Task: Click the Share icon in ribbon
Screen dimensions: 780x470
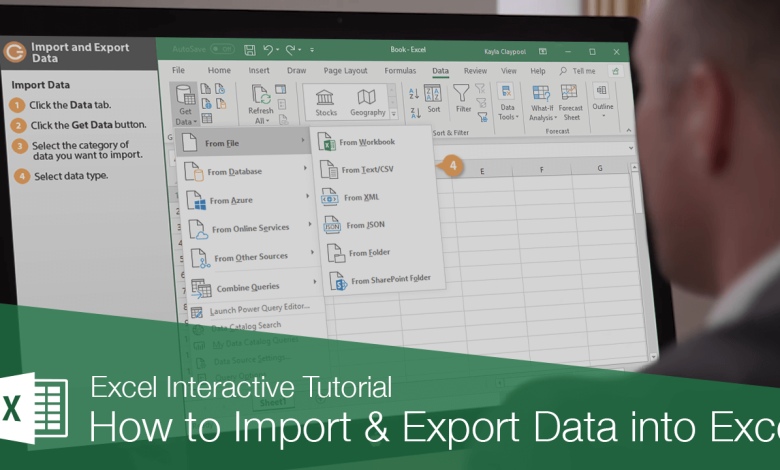Action: [615, 72]
